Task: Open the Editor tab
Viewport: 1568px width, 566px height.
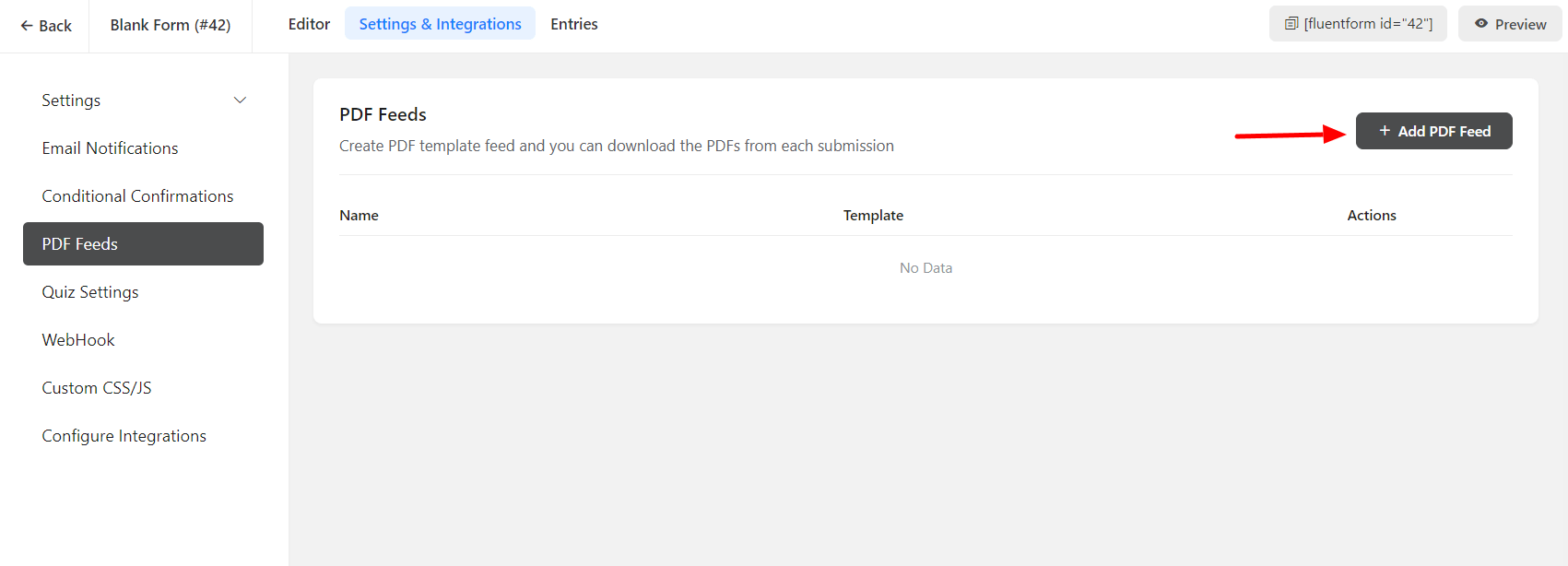Action: click(x=309, y=24)
